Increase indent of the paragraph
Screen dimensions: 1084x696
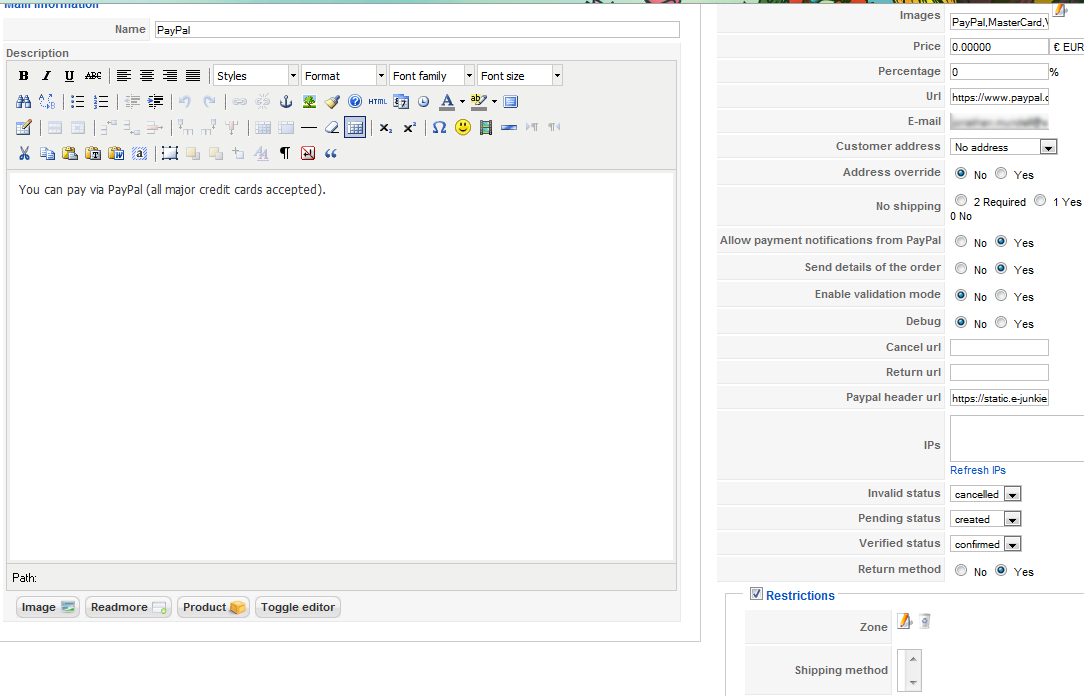(x=156, y=102)
